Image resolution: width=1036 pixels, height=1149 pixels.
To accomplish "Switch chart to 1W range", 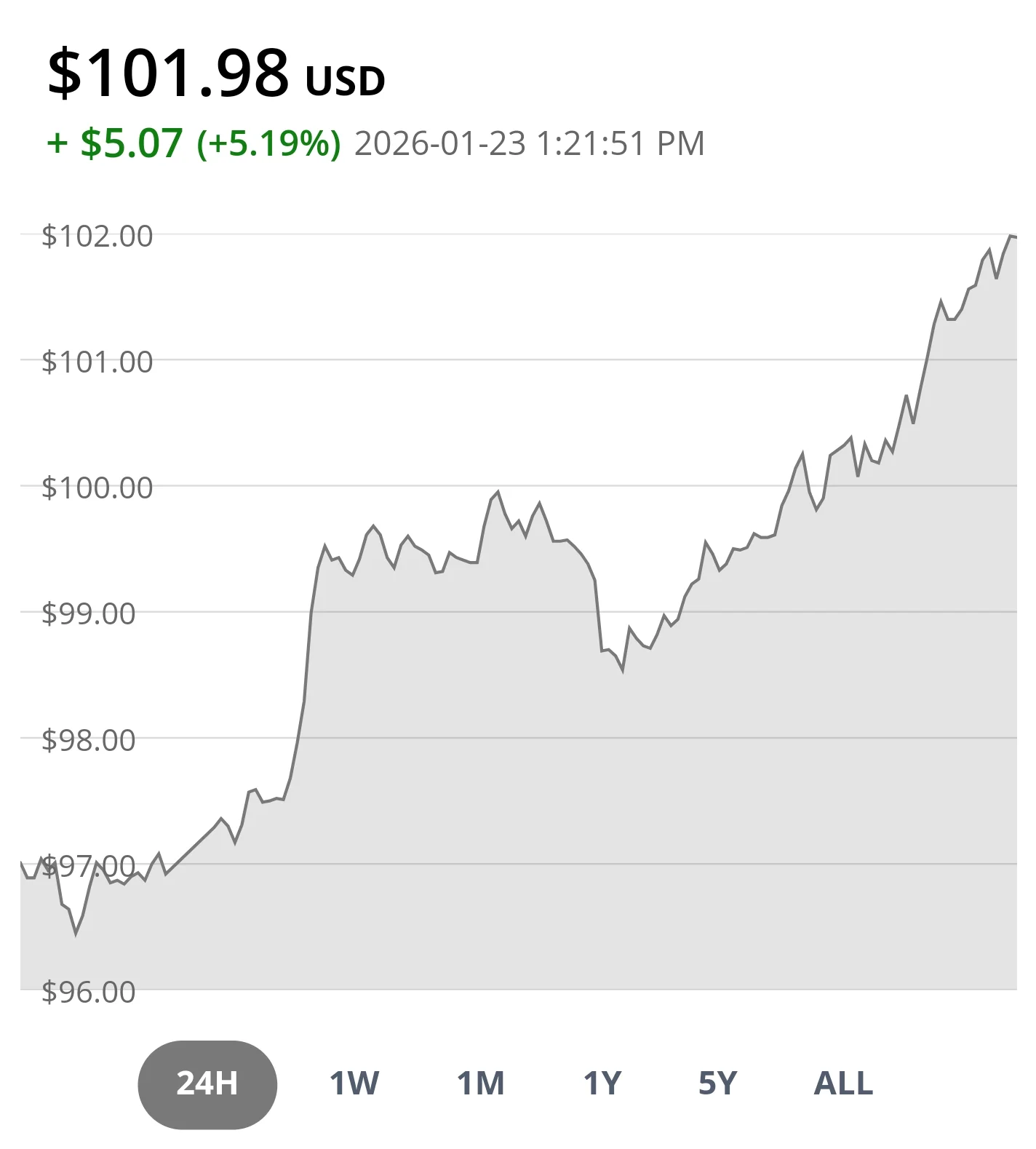I will pyautogui.click(x=354, y=1084).
